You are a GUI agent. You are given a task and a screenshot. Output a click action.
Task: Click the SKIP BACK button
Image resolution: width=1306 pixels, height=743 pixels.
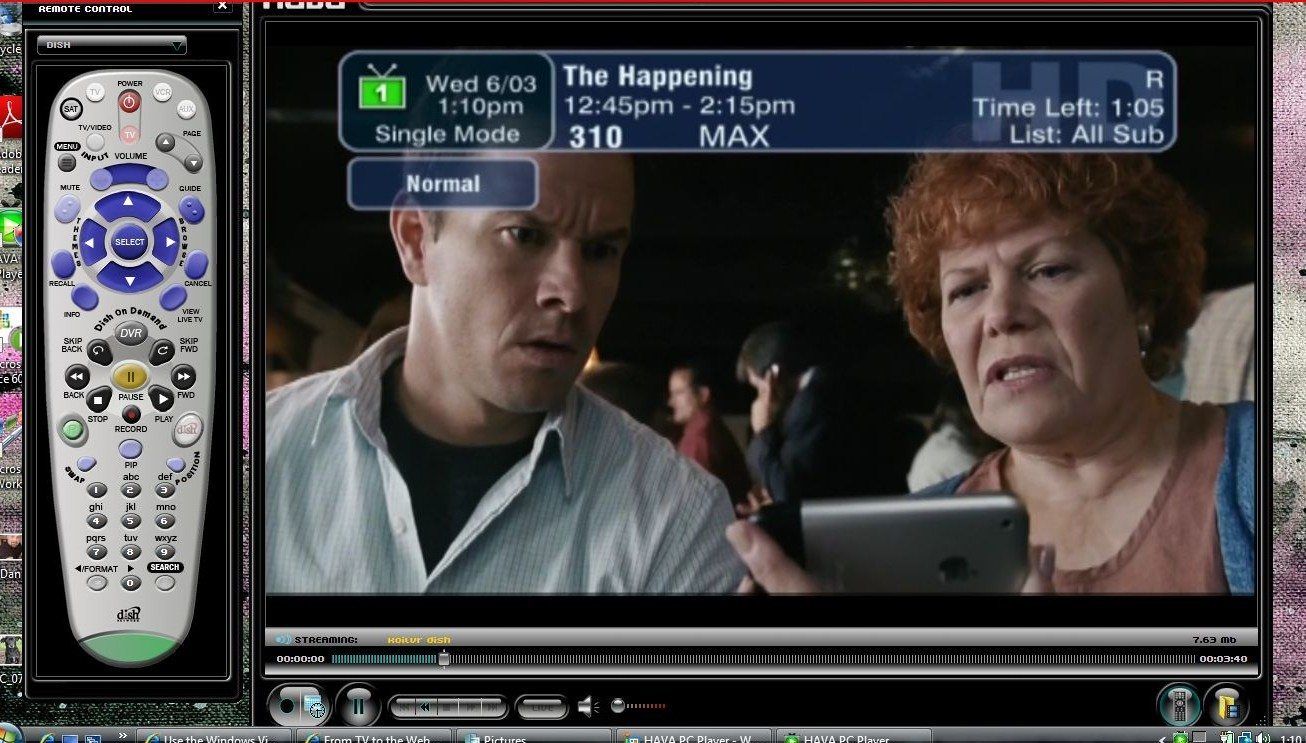point(98,350)
